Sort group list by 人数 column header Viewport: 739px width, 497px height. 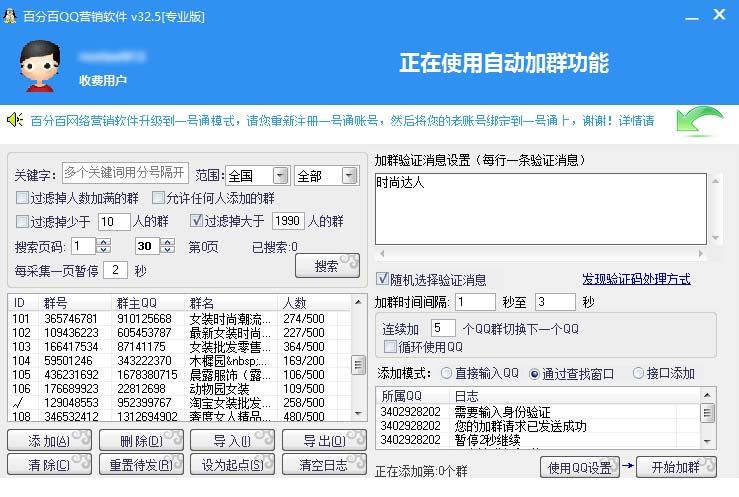[314, 302]
